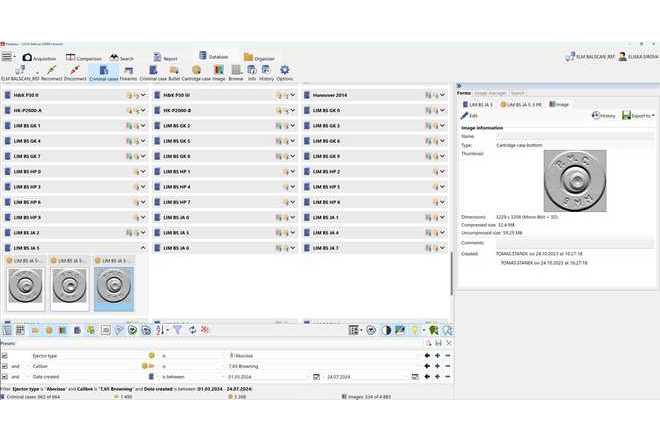Toggle the Calibre filter checkbox
660x440 pixels.
(5, 366)
